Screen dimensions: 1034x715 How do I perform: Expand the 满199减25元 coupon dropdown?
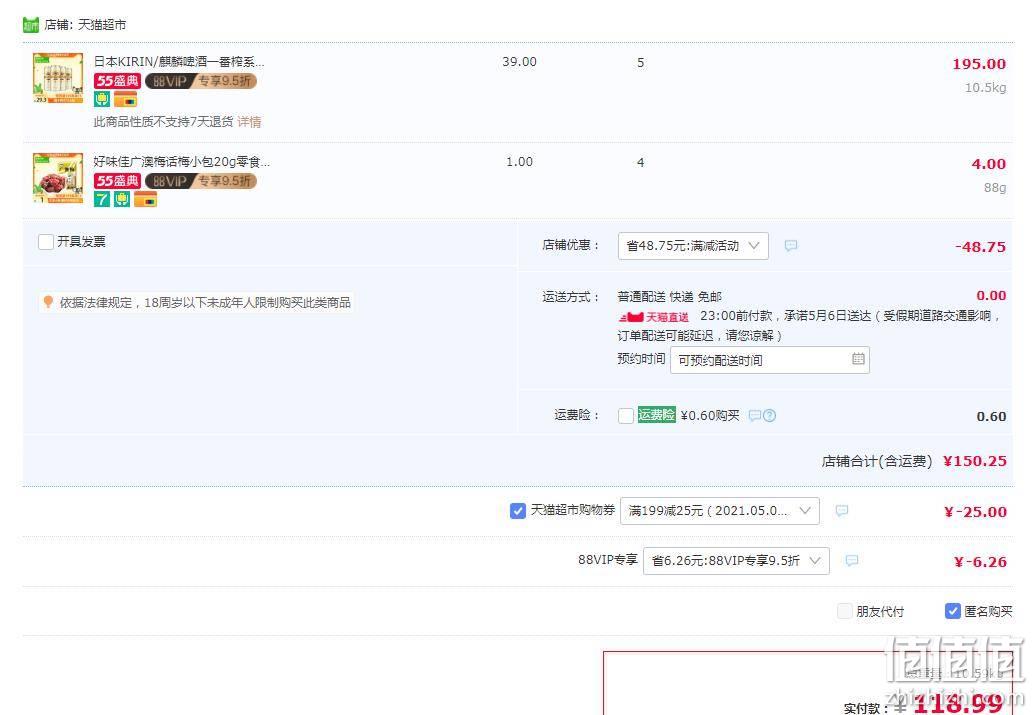719,511
